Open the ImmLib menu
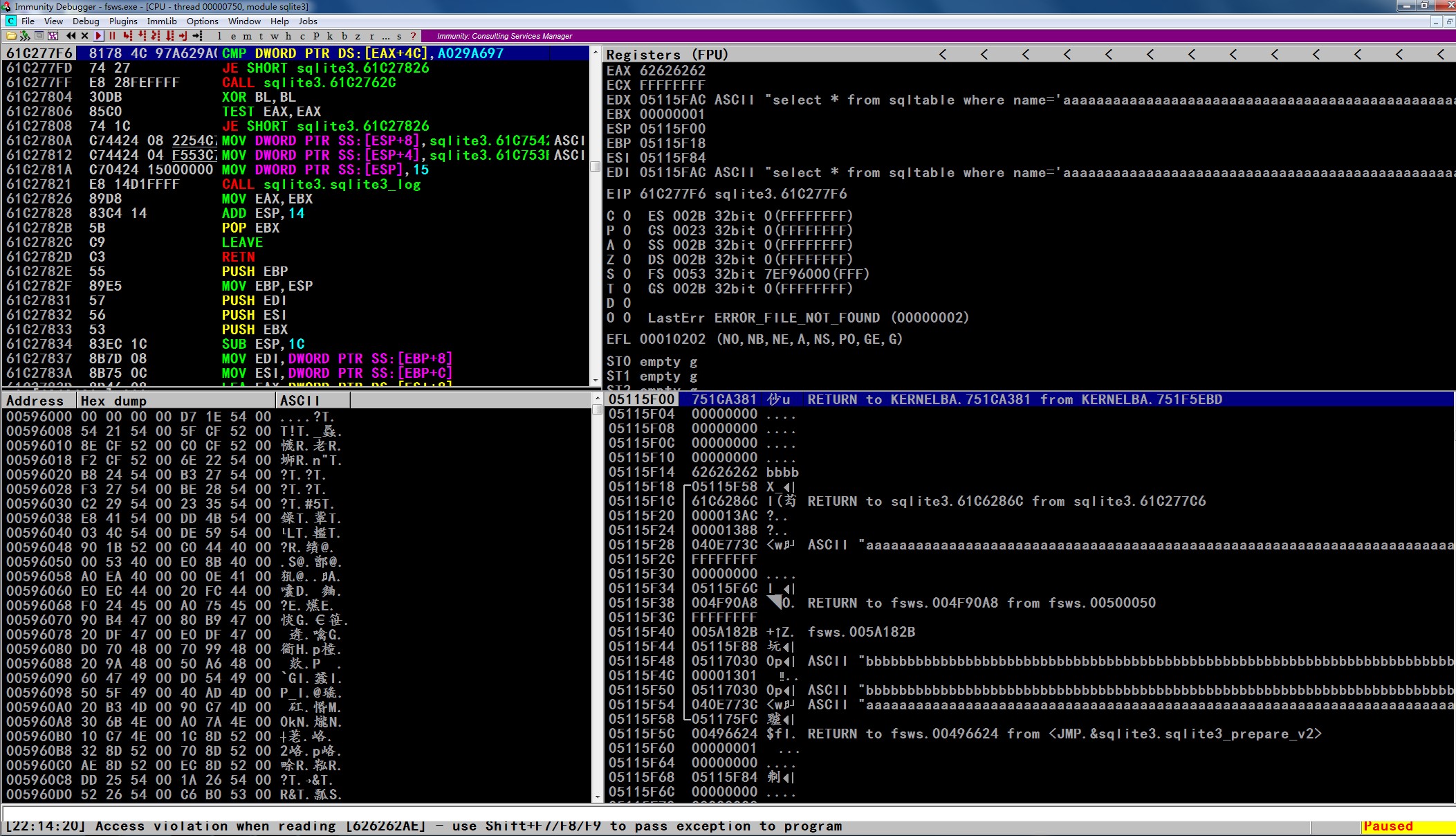 [162, 21]
